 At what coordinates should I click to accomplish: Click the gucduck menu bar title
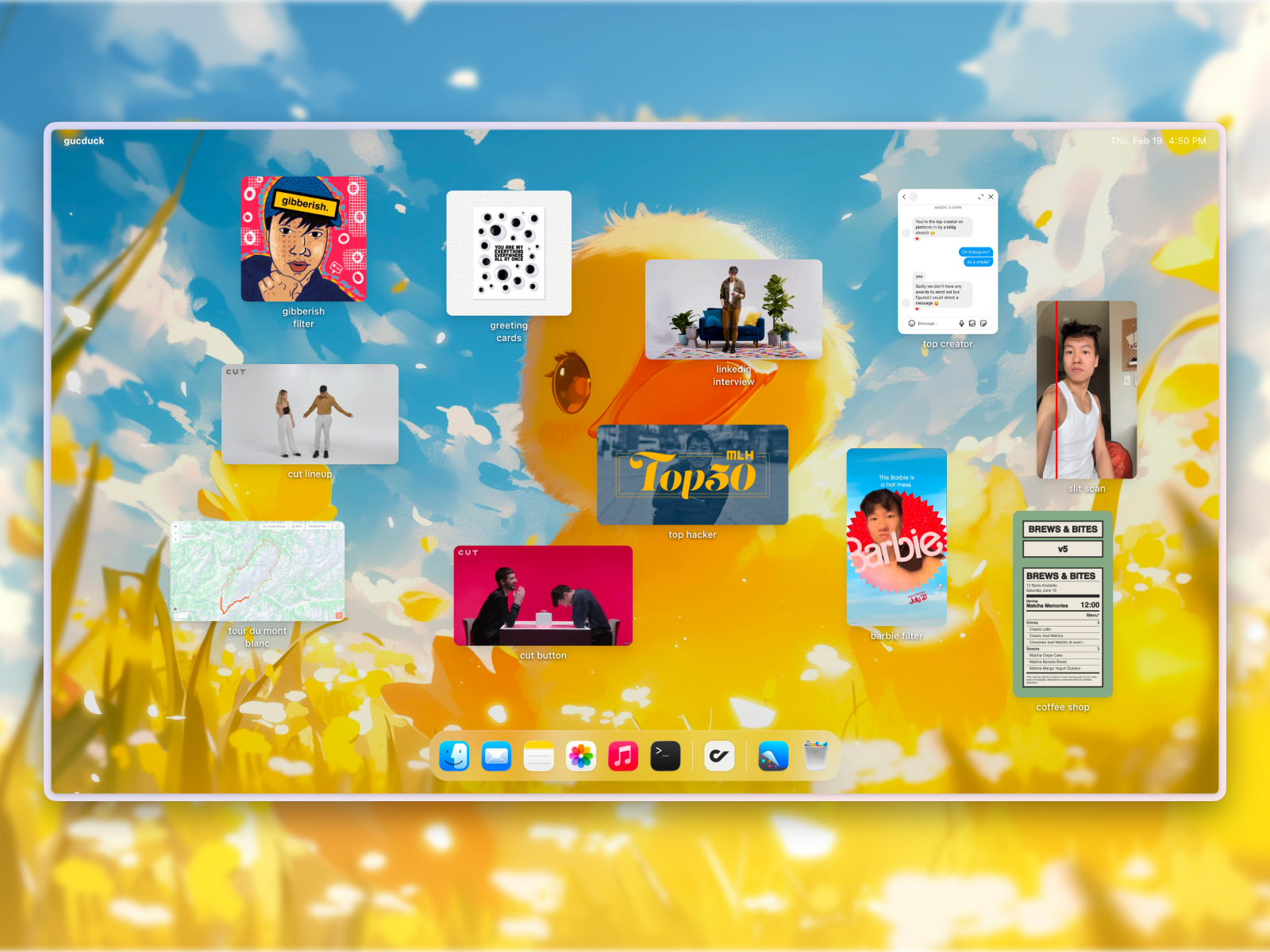click(x=84, y=141)
